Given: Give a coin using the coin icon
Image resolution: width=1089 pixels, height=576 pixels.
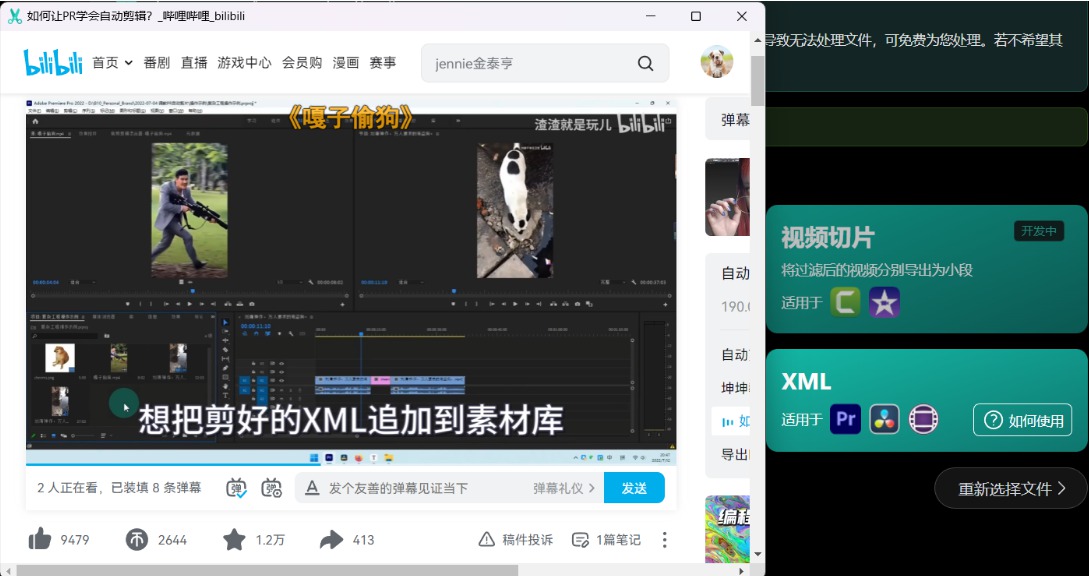Looking at the screenshot, I should [x=137, y=539].
